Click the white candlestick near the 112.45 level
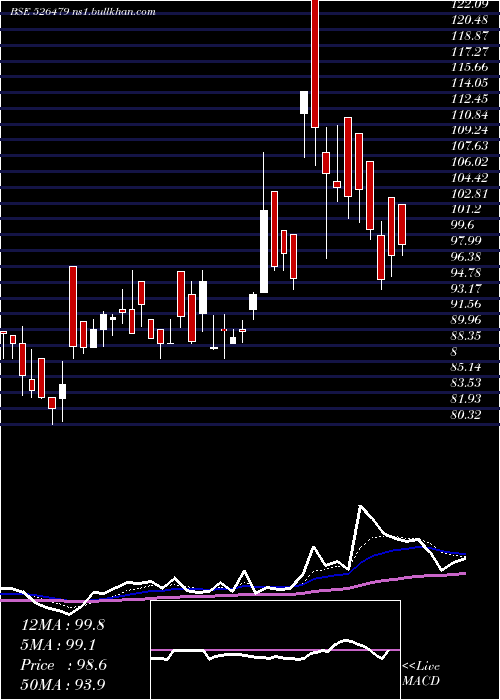The image size is (500, 700). [x=304, y=102]
